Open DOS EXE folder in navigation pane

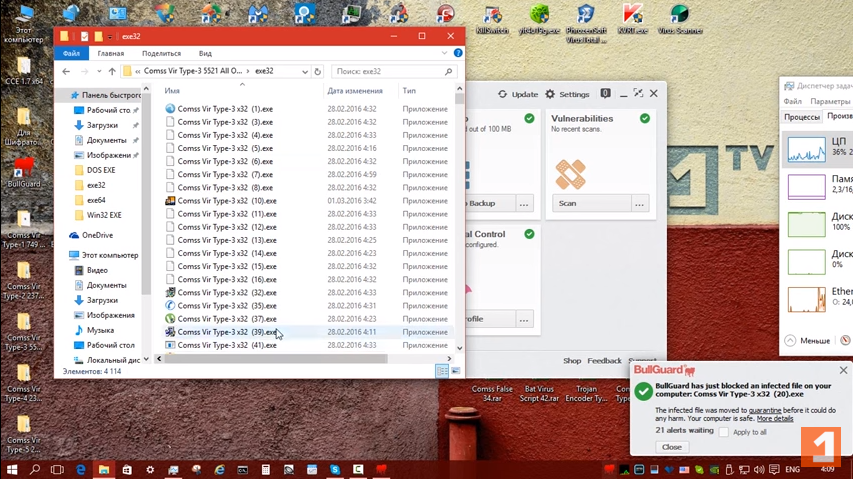coord(101,170)
